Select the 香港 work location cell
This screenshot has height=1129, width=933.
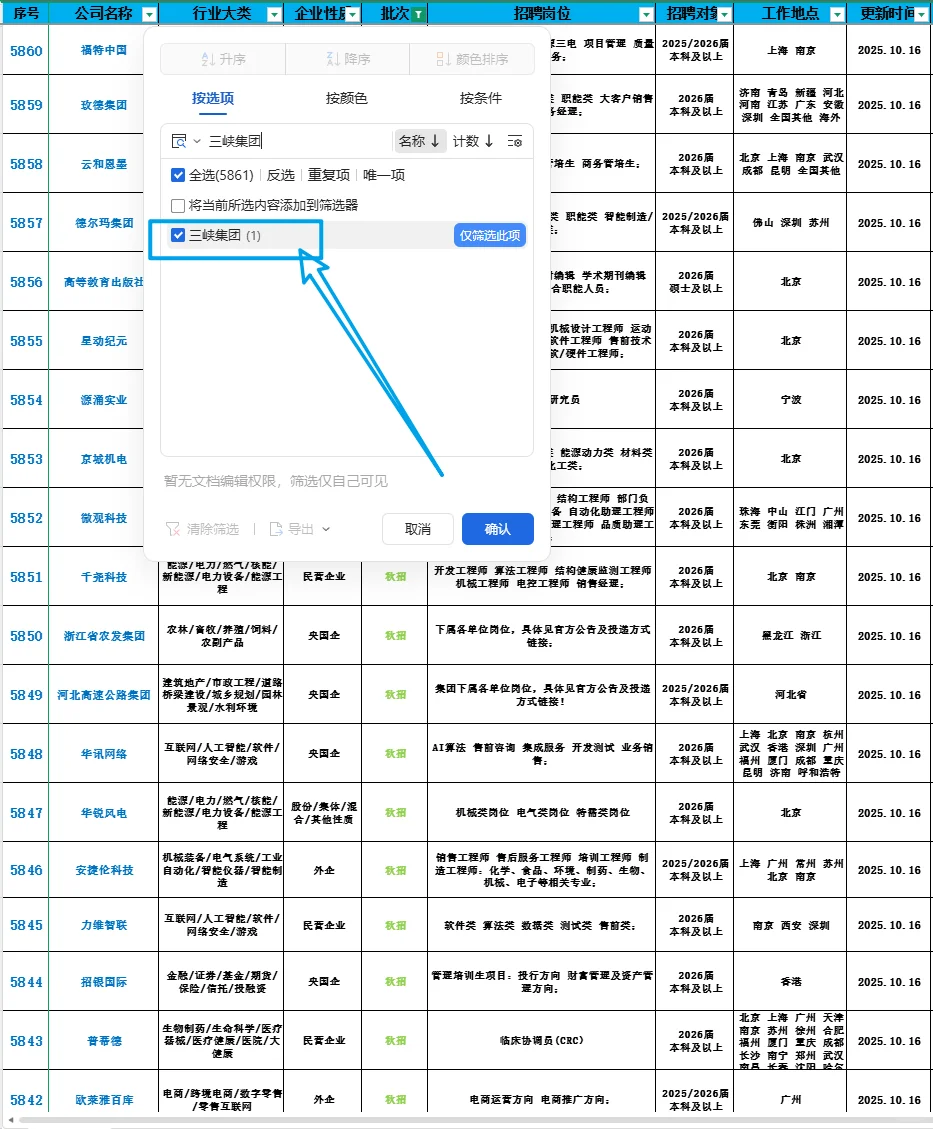click(790, 982)
